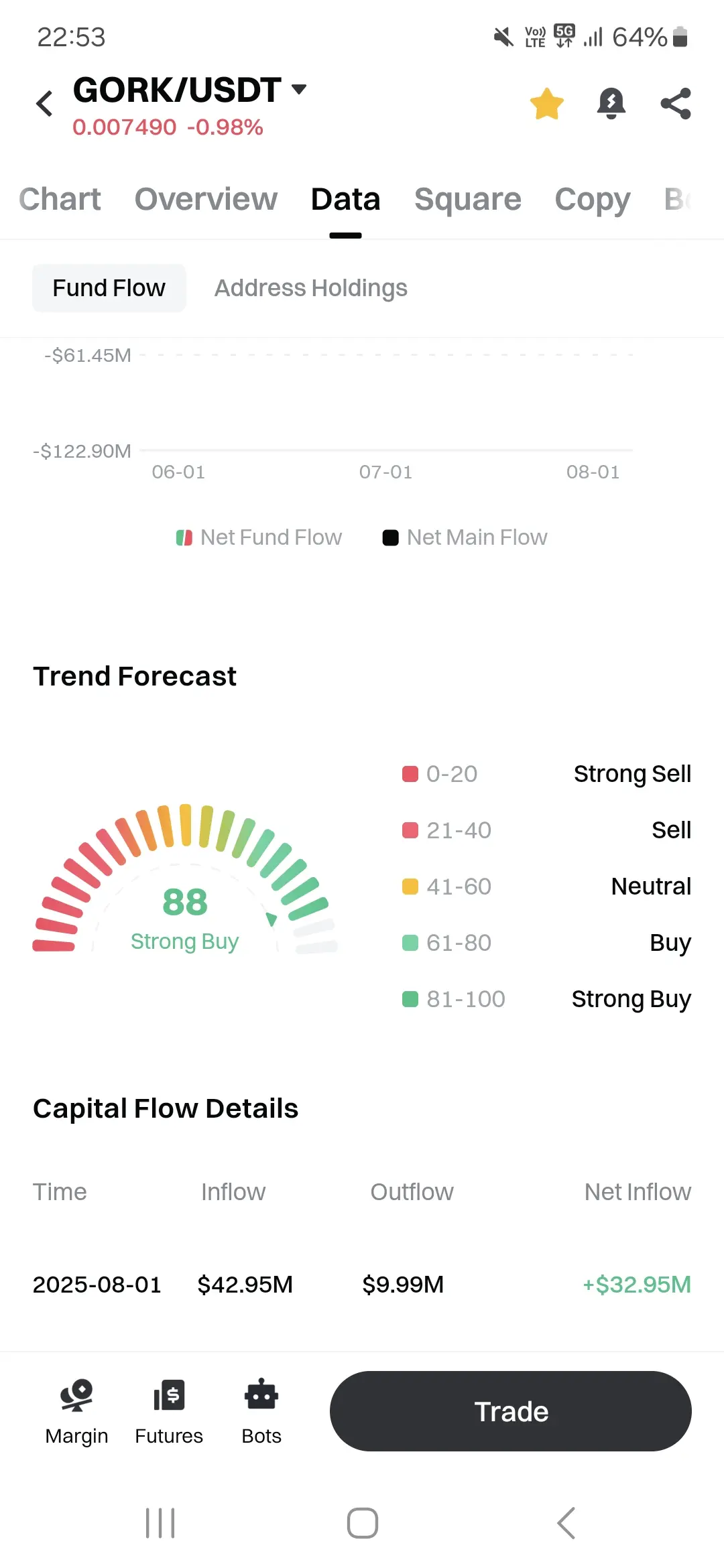Expand the GORK/USDT pair dropdown arrow
Screen dimensions: 724x1568
299,89
